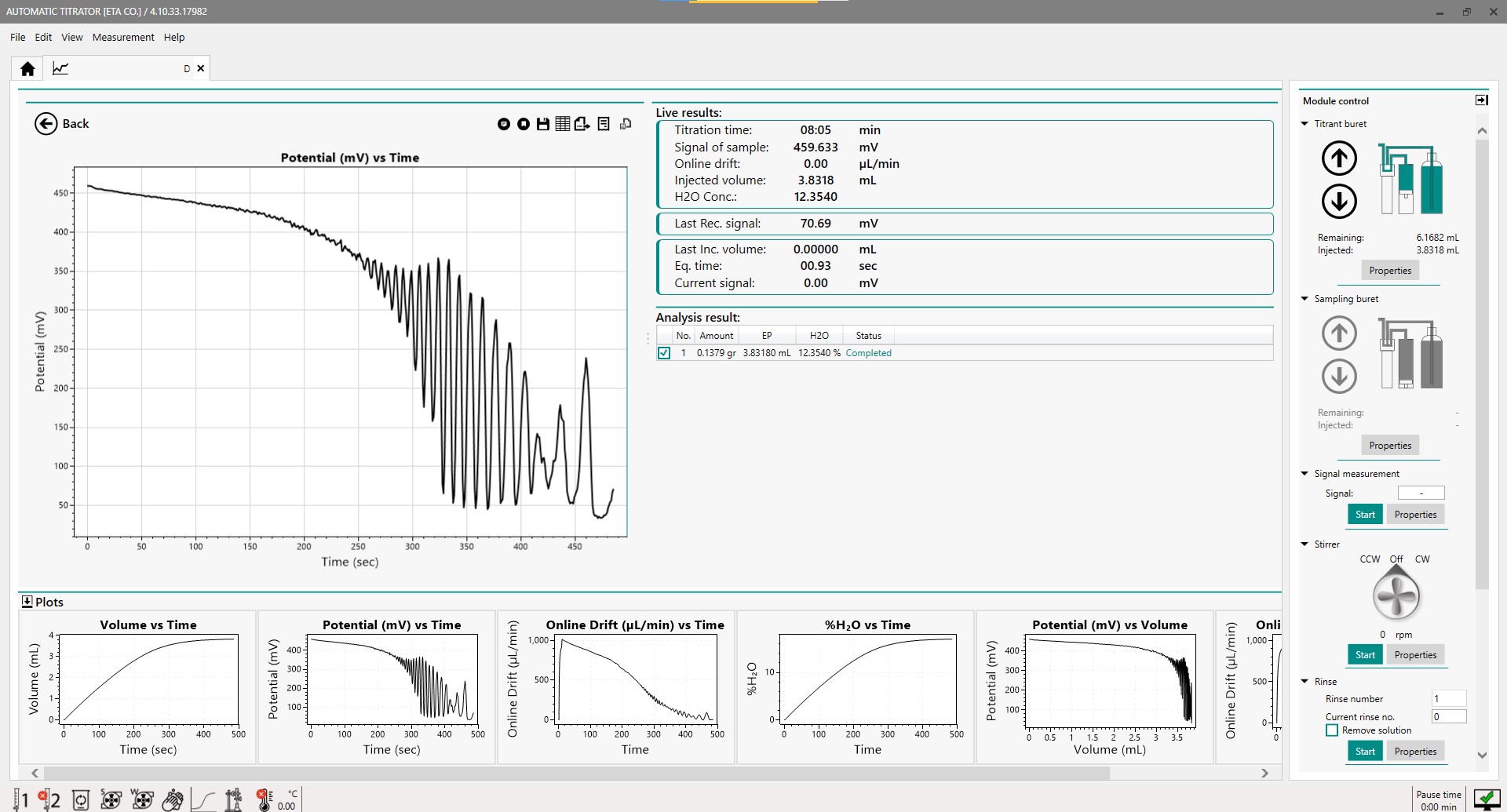Click the receipt report icon
This screenshot has width=1507, height=812.
point(604,124)
